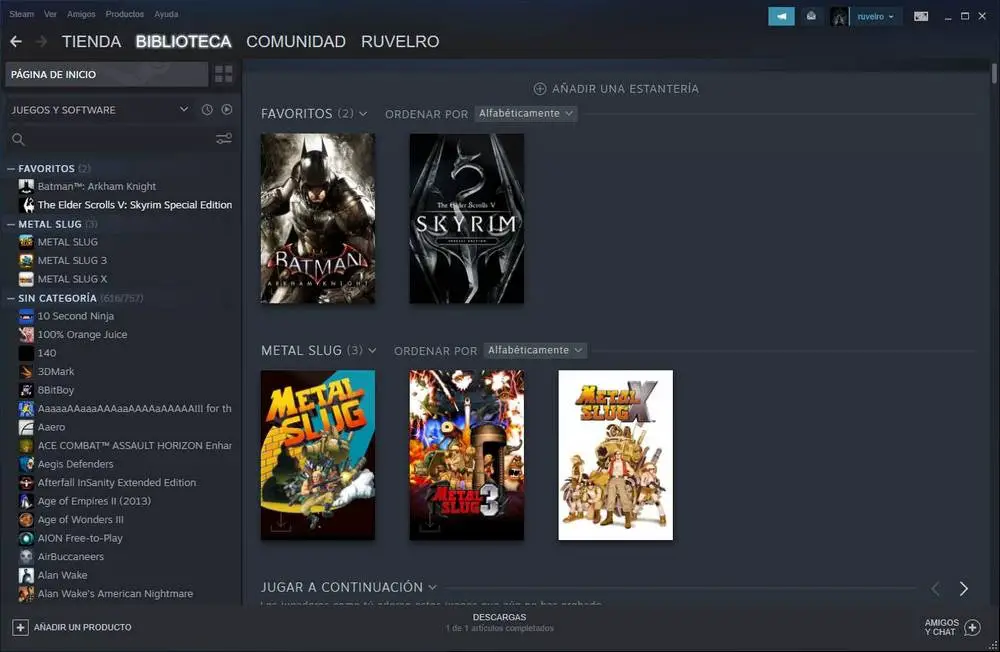The image size is (1000, 652).
Task: Click the forward navigation arrow
Action: coord(41,41)
